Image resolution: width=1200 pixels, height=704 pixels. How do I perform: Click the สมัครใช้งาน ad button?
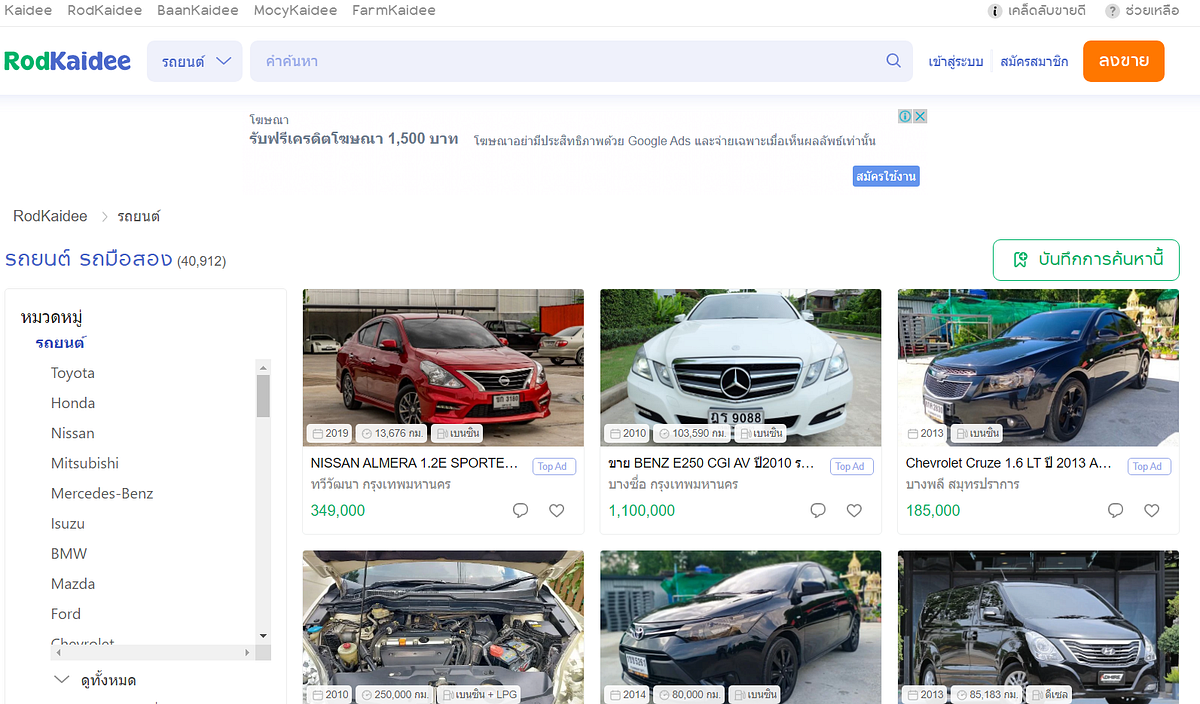pos(886,177)
